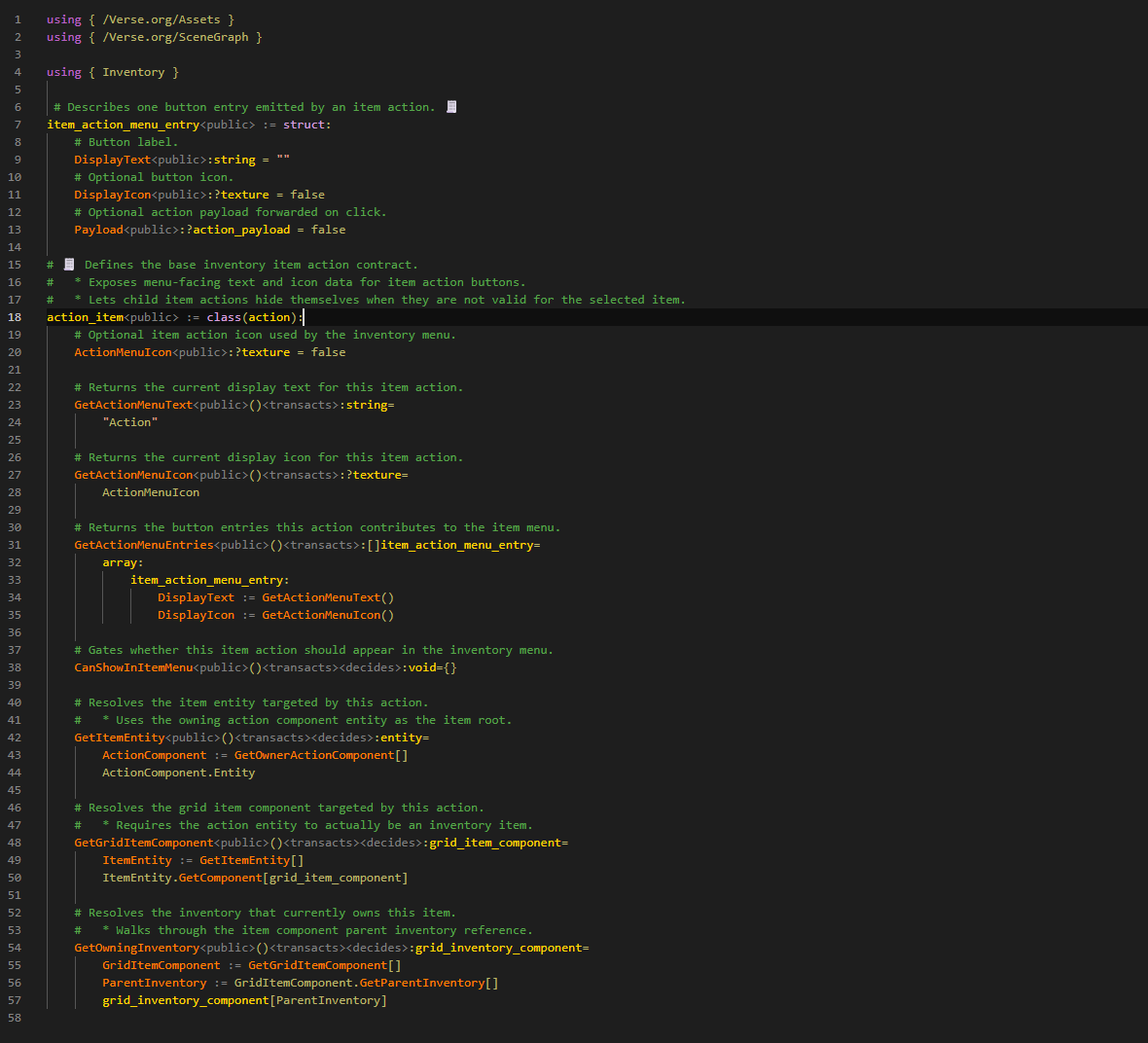This screenshot has width=1148, height=1043.
Task: Click line number 18 in the gutter
Action: coord(15,317)
